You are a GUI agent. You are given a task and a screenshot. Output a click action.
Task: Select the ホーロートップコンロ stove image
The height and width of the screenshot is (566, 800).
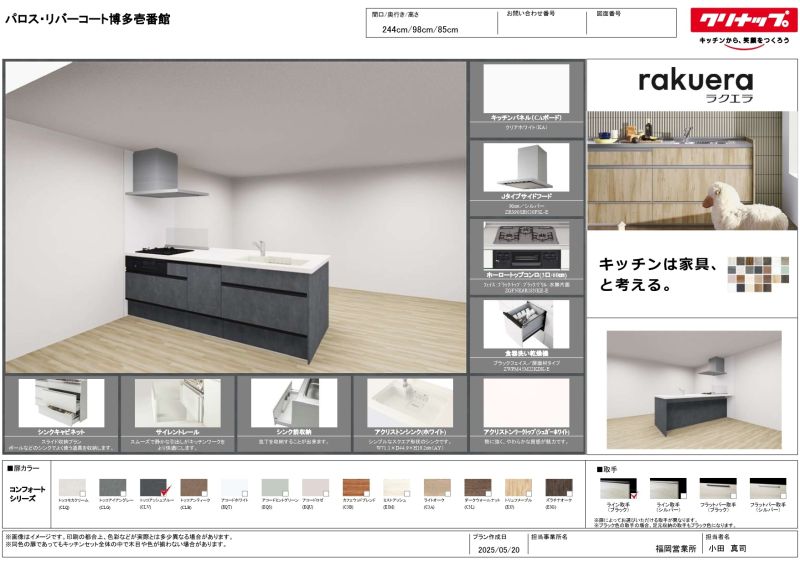(x=526, y=245)
